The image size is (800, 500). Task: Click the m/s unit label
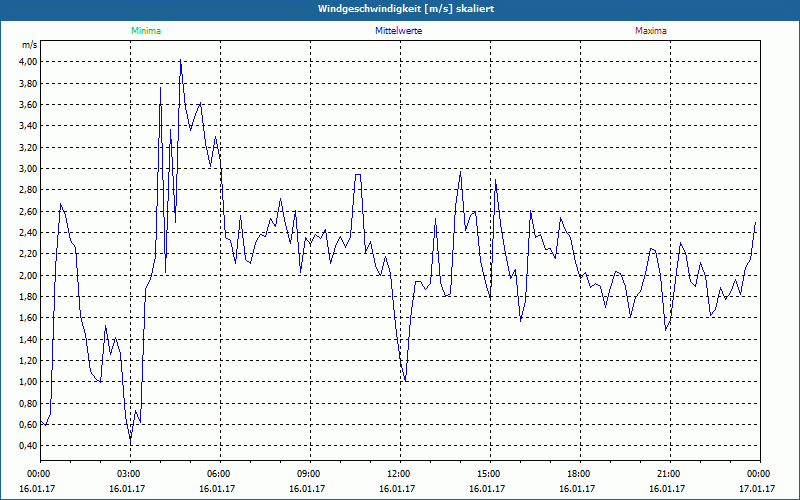(30, 45)
